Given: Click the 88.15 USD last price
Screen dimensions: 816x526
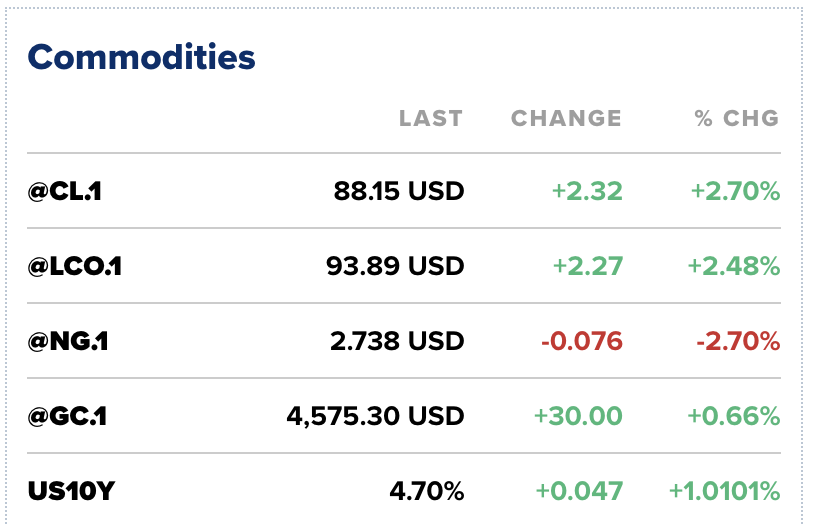Looking at the screenshot, I should tap(399, 191).
